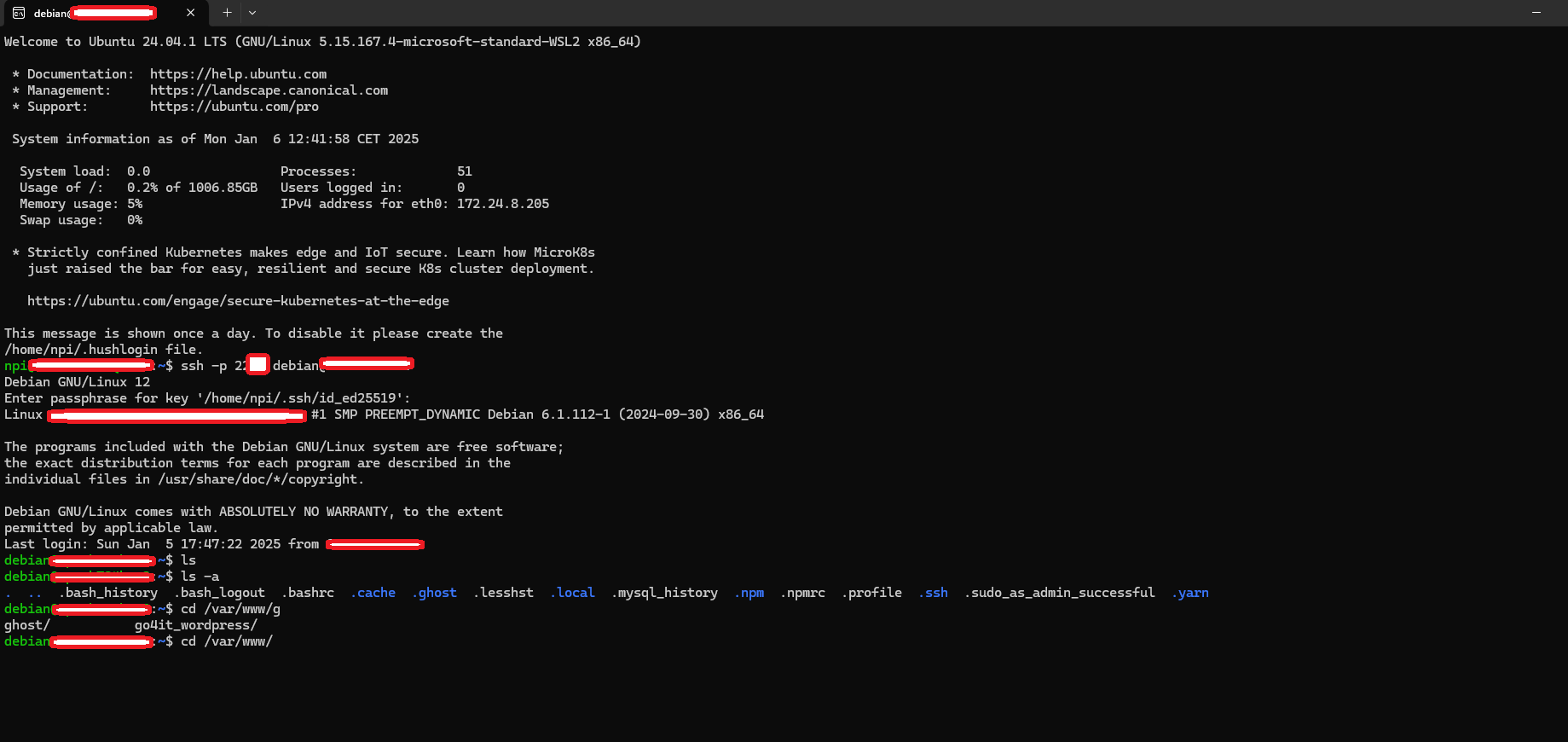Screen dimensions: 1568x742
Task: Click the 'System load: 0.0' entry
Action: (84, 171)
